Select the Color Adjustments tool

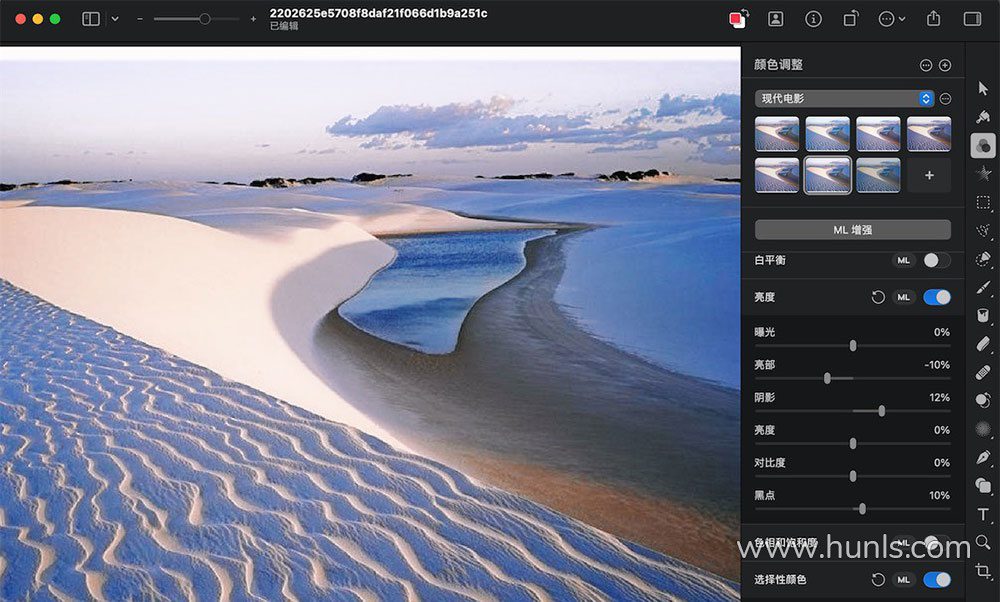point(983,145)
